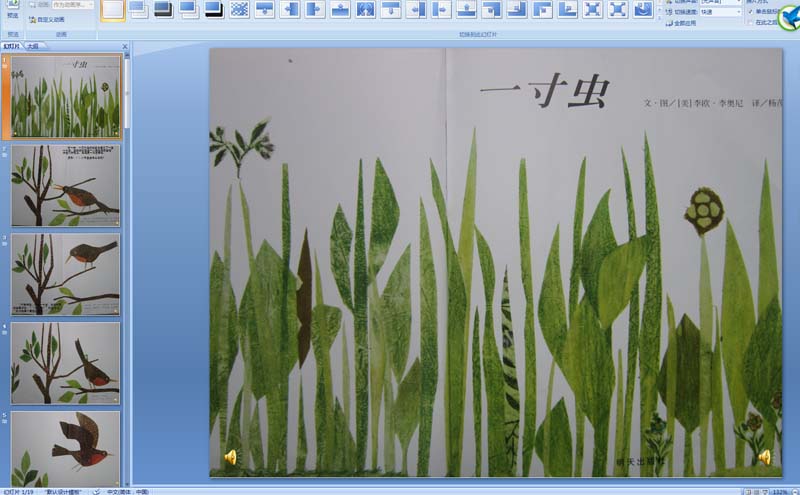Image resolution: width=800 pixels, height=495 pixels.
Task: Click the spell check status bar icon
Action: click(96, 492)
